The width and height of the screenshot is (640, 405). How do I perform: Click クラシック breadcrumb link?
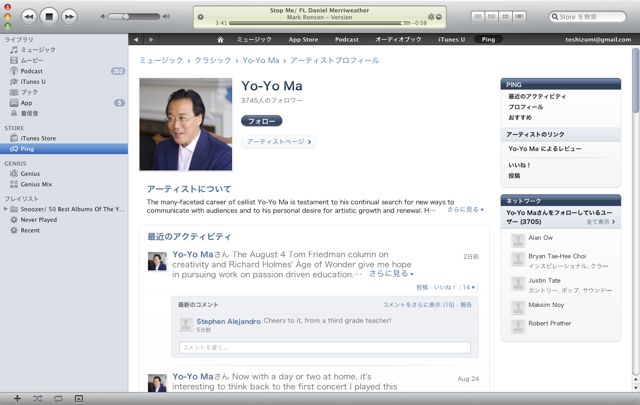[213, 60]
